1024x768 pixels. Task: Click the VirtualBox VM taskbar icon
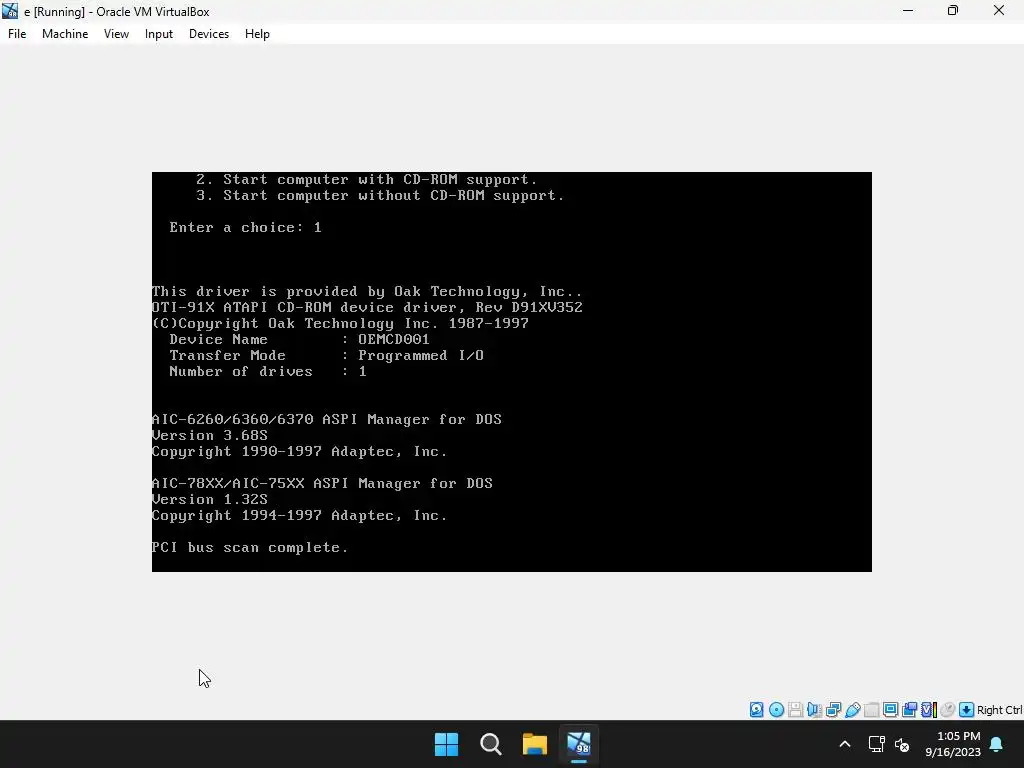579,744
